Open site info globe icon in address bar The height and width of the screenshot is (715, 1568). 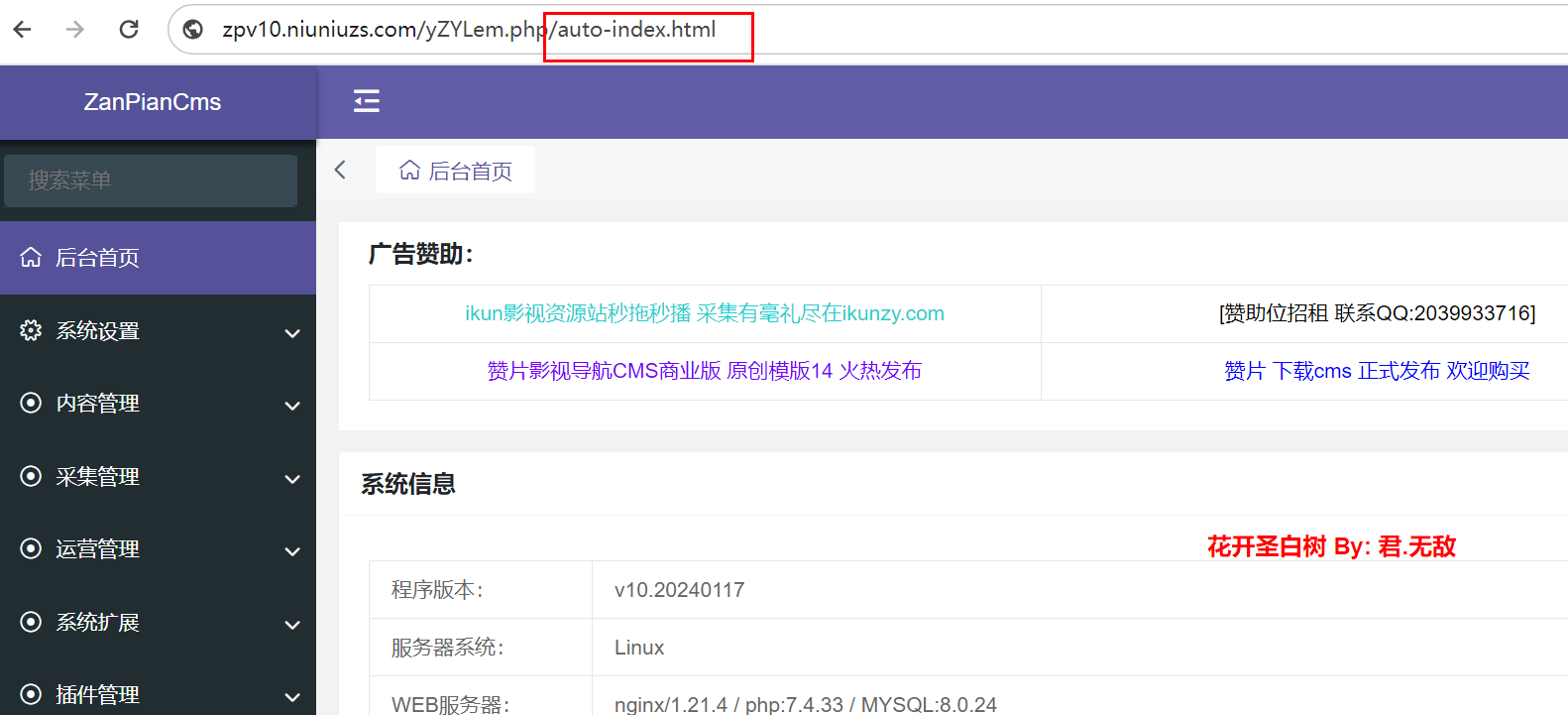194,30
